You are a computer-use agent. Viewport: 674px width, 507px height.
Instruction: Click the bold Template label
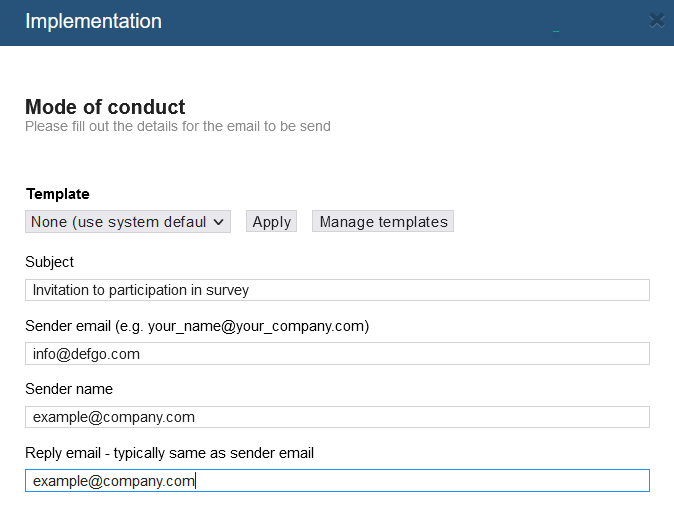point(58,194)
